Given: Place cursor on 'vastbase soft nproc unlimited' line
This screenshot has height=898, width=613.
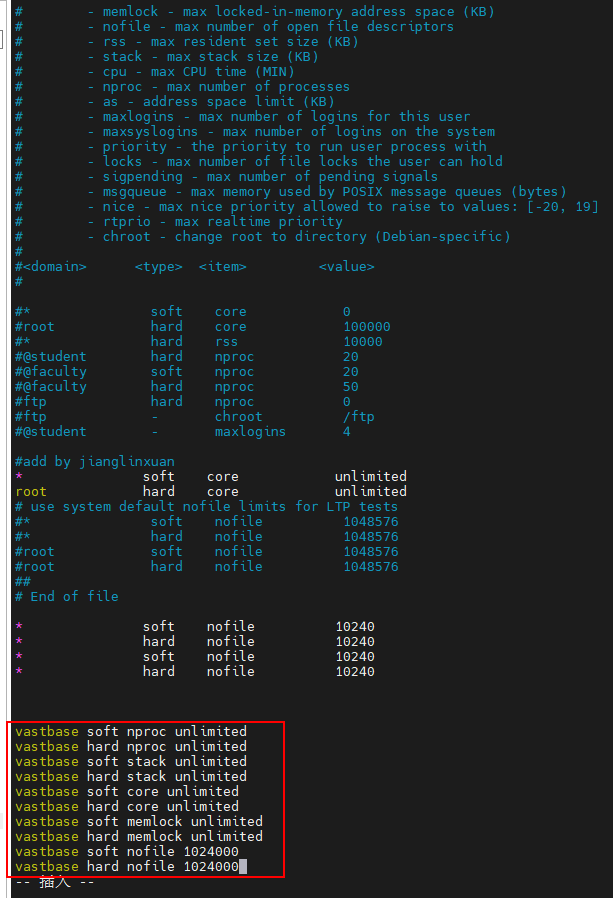Looking at the screenshot, I should click(x=130, y=731).
